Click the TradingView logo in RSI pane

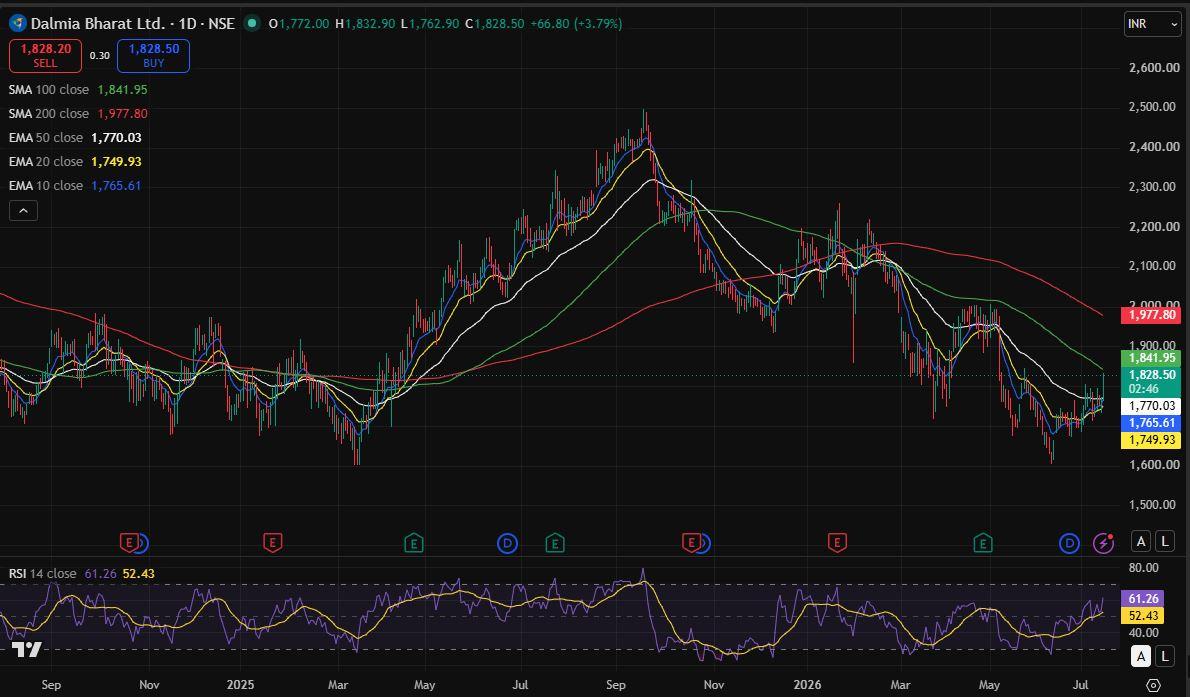click(27, 649)
